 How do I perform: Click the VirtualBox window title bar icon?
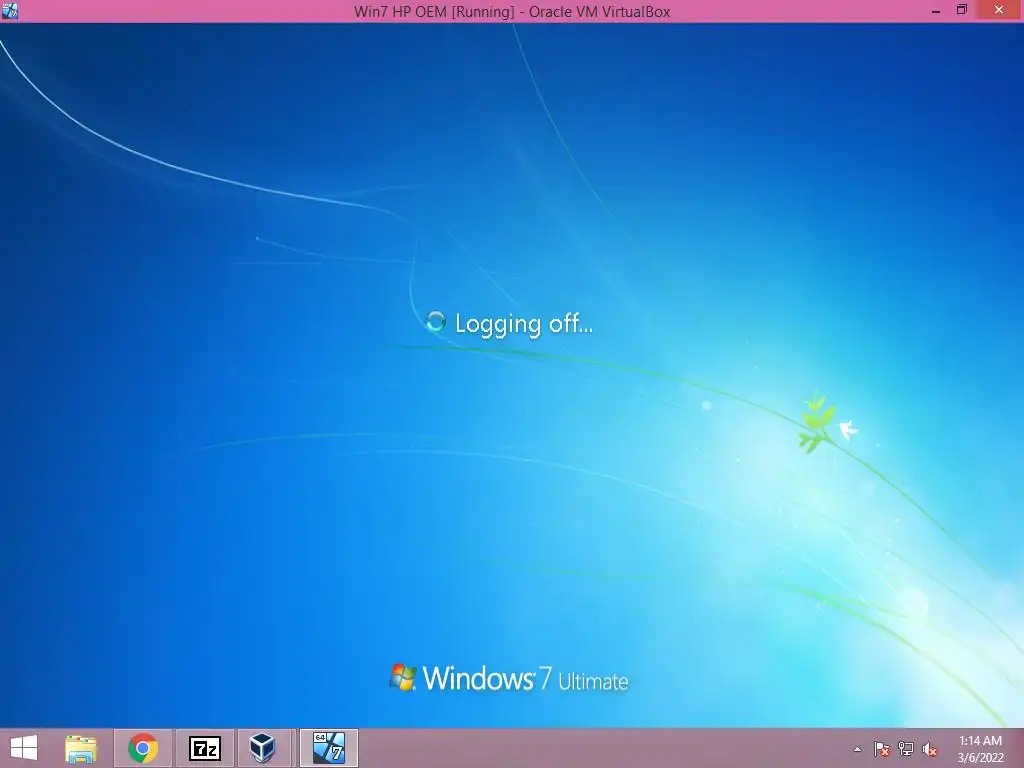click(x=10, y=11)
